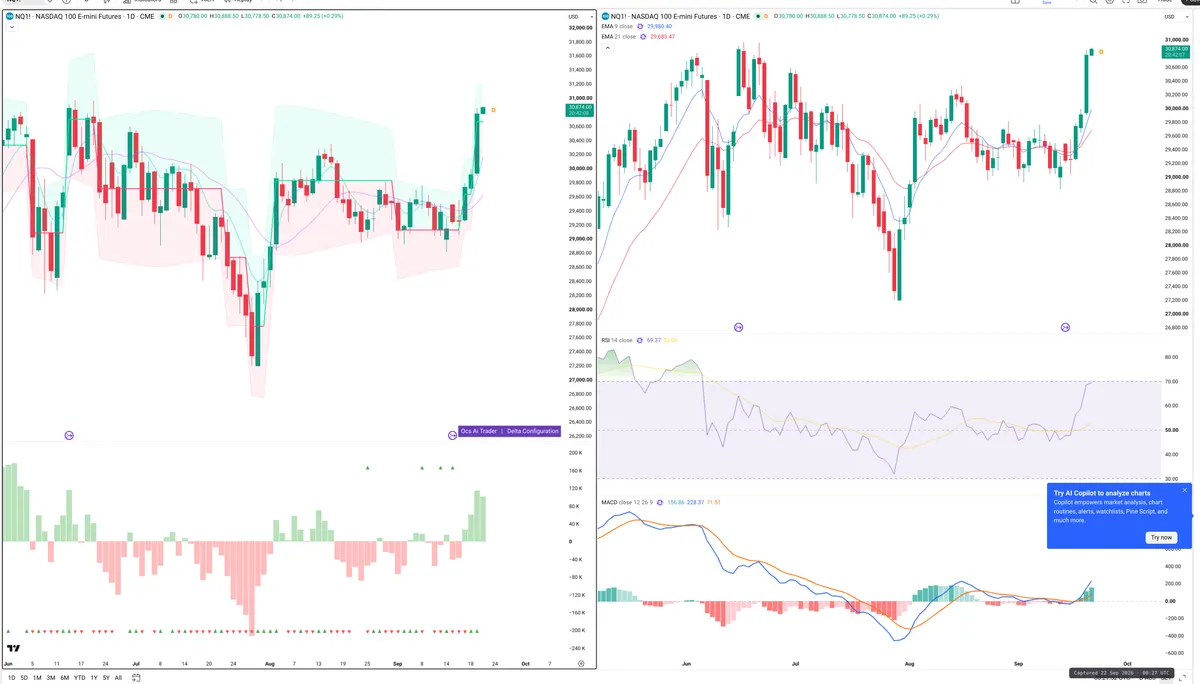1200x684 pixels.
Task: Click purple event marker beside Ocs Ai Trader label
Action: click(x=452, y=435)
